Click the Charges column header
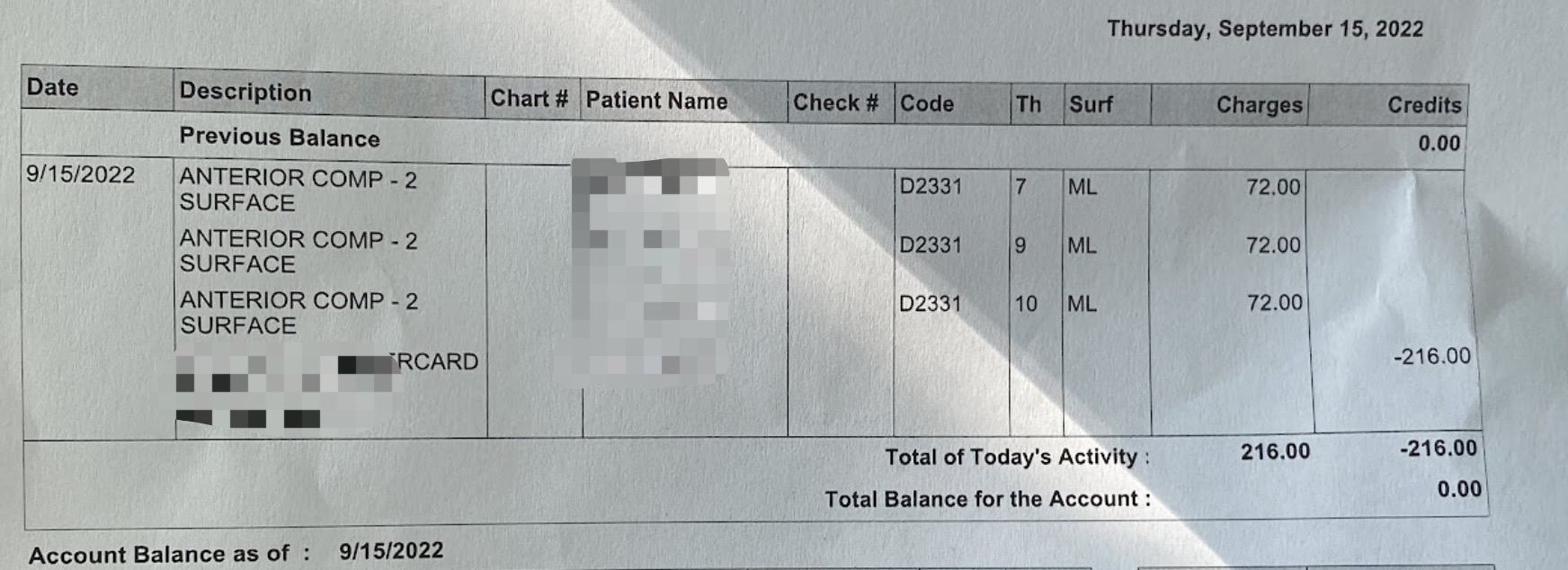The width and height of the screenshot is (1568, 570). pos(1259,105)
